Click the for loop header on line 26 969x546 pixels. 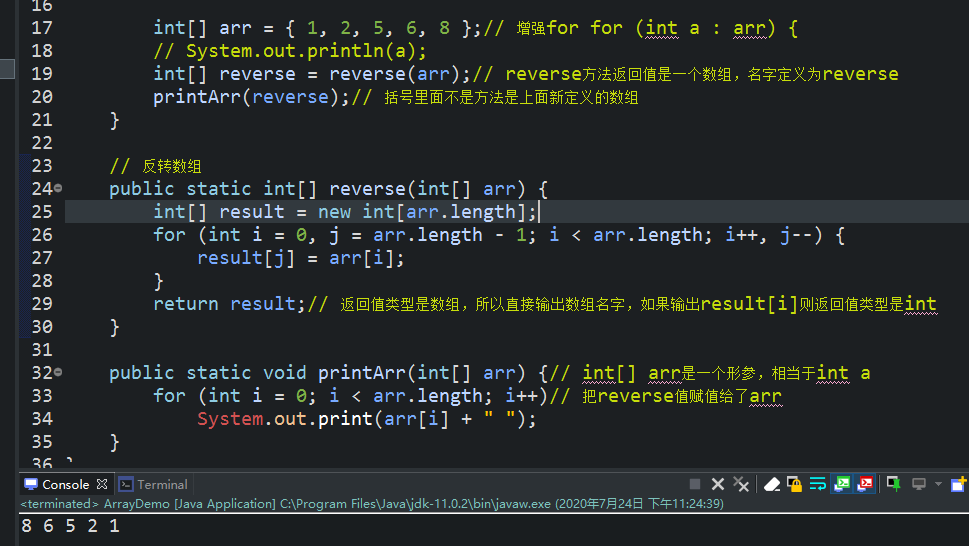click(499, 235)
